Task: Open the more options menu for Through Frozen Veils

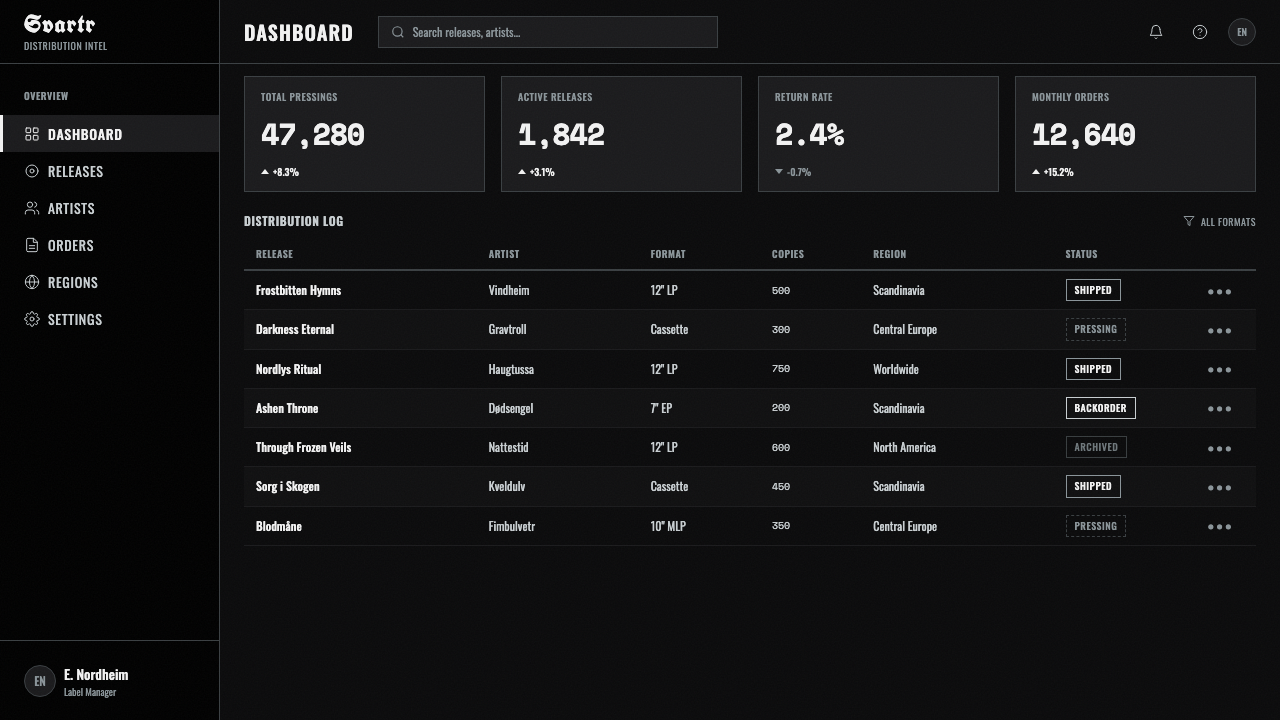Action: [x=1219, y=448]
